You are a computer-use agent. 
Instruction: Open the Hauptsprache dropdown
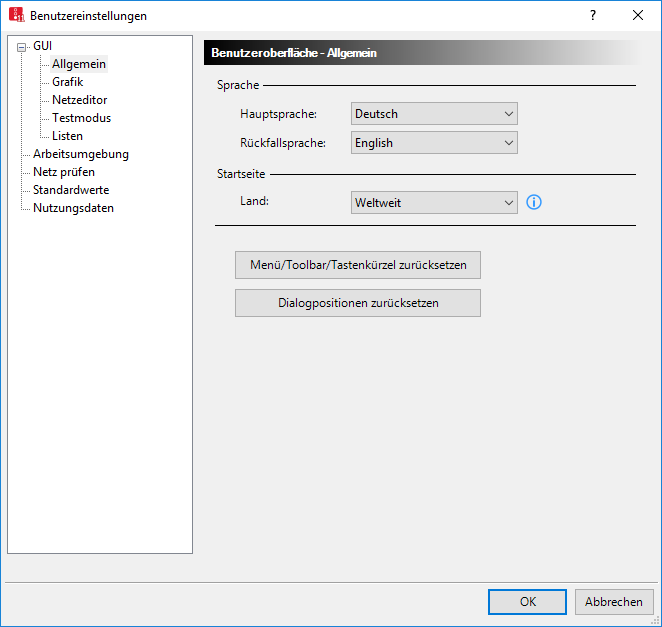coord(434,114)
